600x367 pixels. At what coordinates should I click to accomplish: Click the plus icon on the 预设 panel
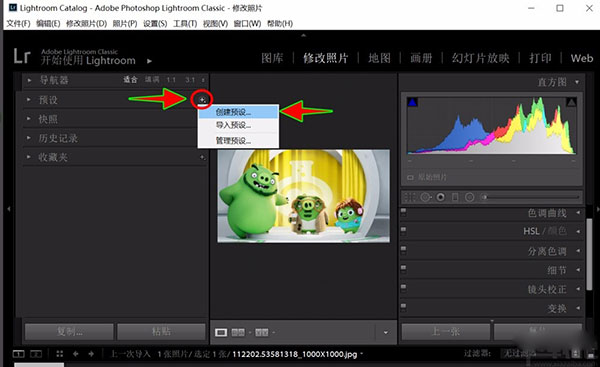click(202, 99)
